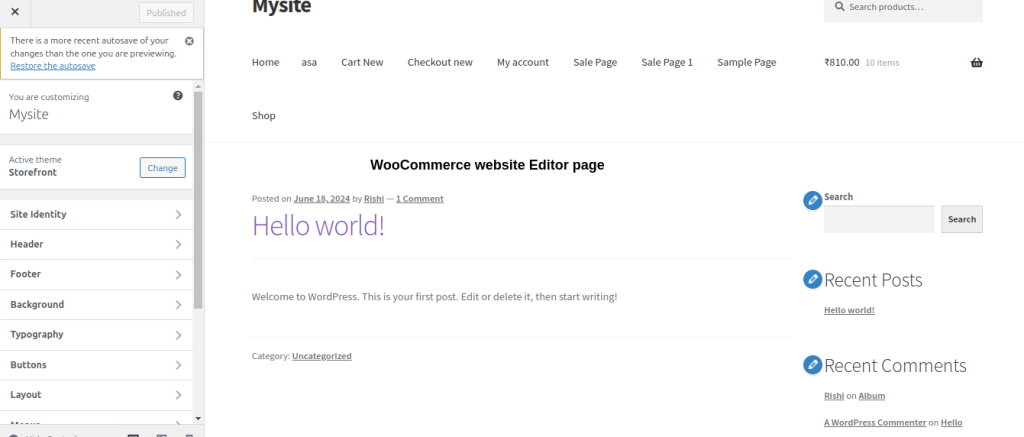Expand the Buttons section
Screen dimensions: 1024x437
(x=97, y=364)
